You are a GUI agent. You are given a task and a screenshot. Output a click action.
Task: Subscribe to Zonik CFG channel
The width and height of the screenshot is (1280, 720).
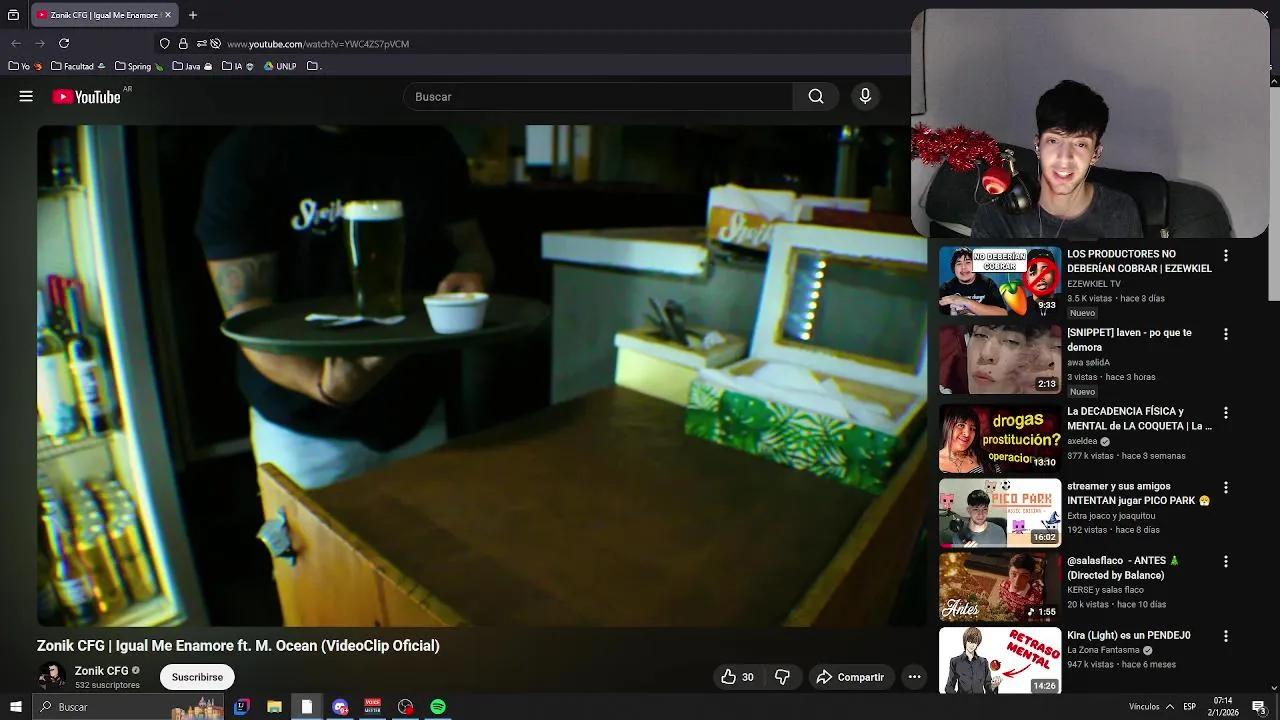click(197, 677)
